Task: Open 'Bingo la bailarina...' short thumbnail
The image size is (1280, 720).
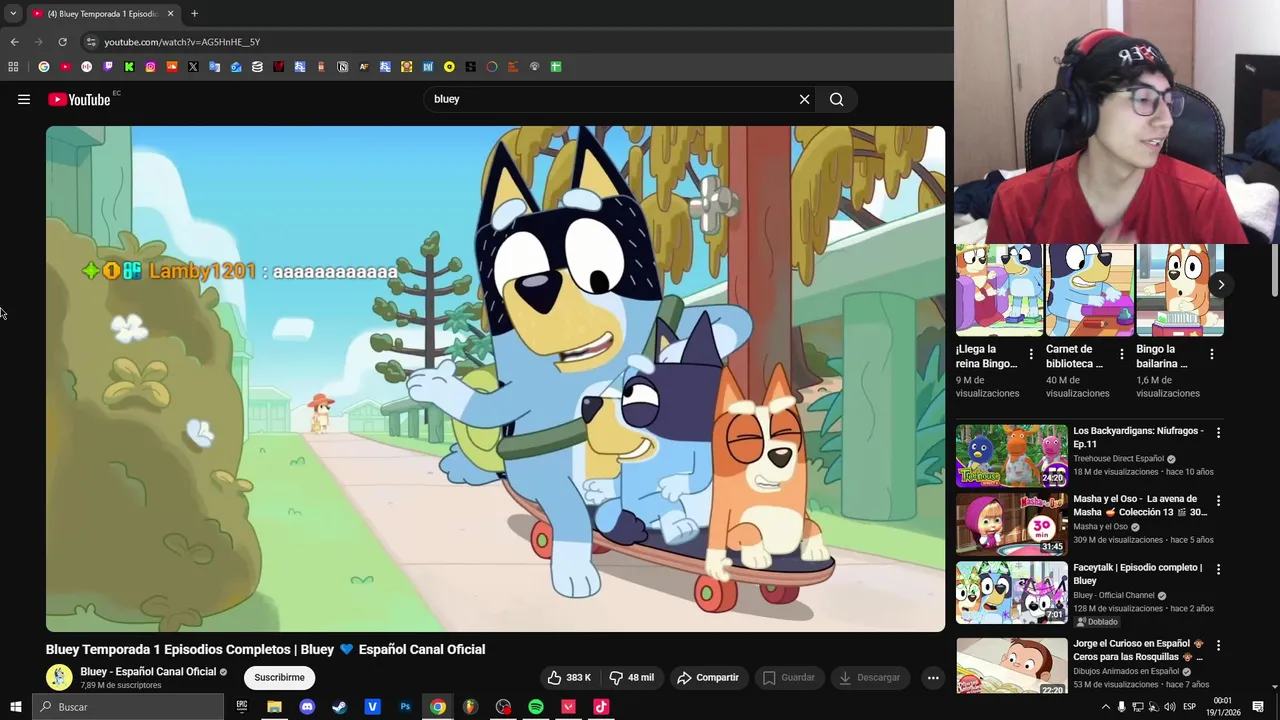Action: 1180,290
